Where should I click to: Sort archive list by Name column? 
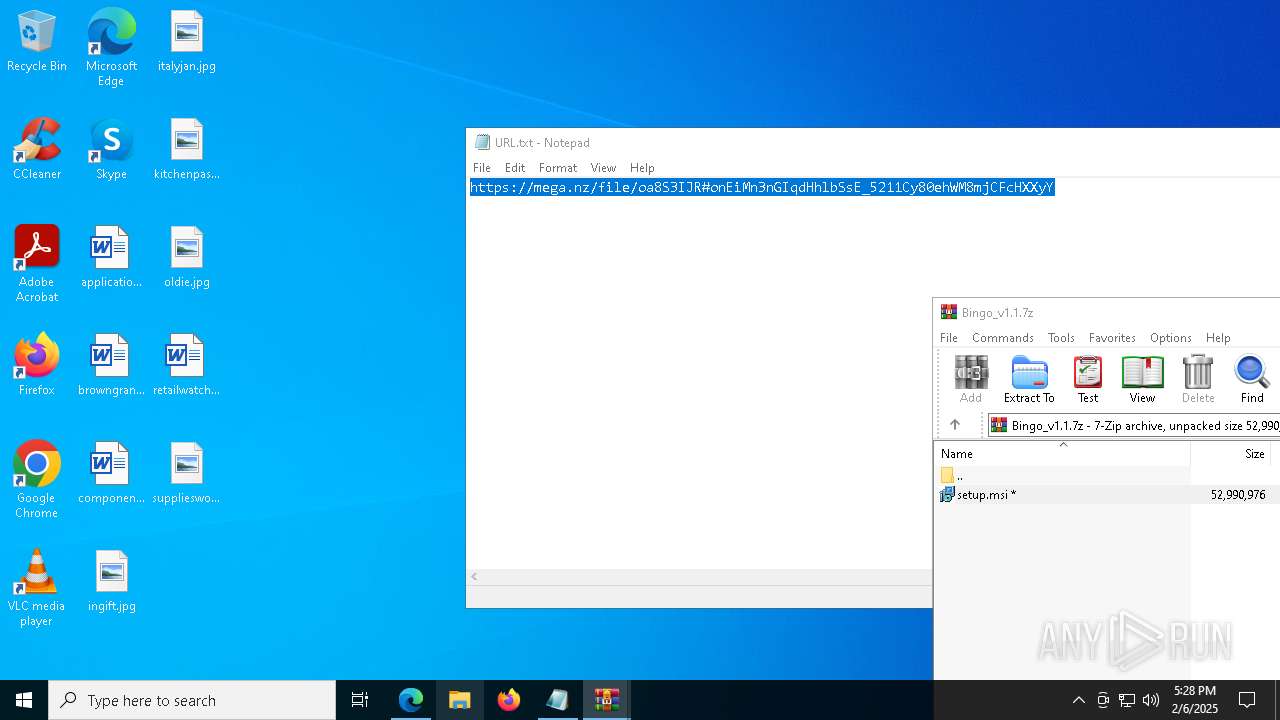1062,454
